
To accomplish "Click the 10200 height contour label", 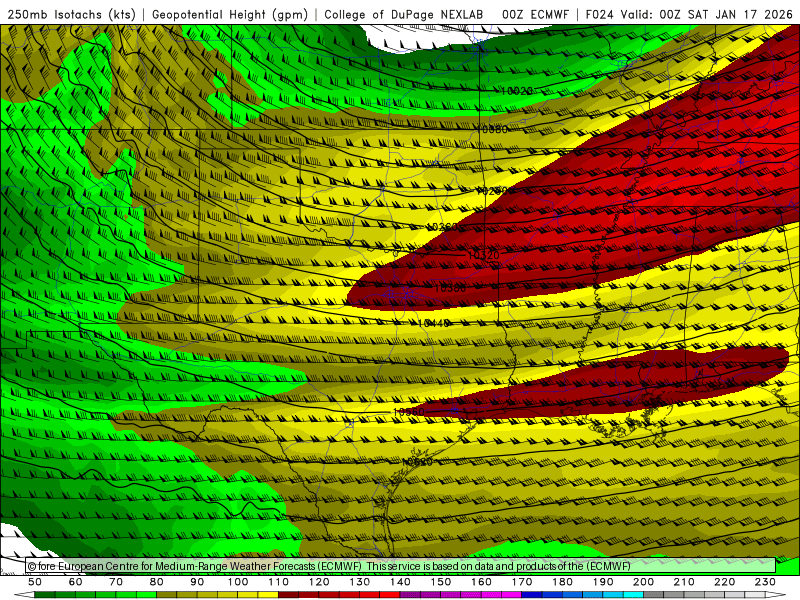I will pyautogui.click(x=492, y=191).
